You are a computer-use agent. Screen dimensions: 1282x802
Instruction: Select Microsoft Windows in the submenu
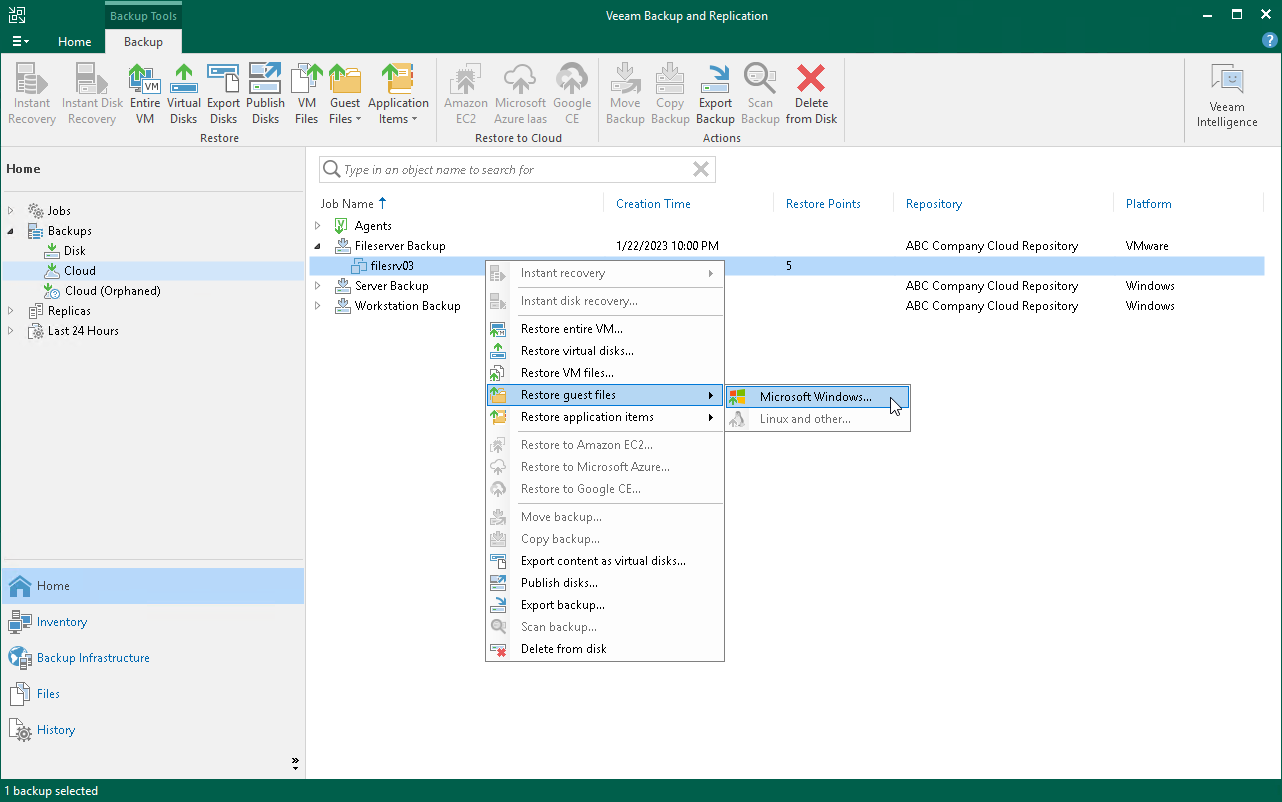click(818, 397)
